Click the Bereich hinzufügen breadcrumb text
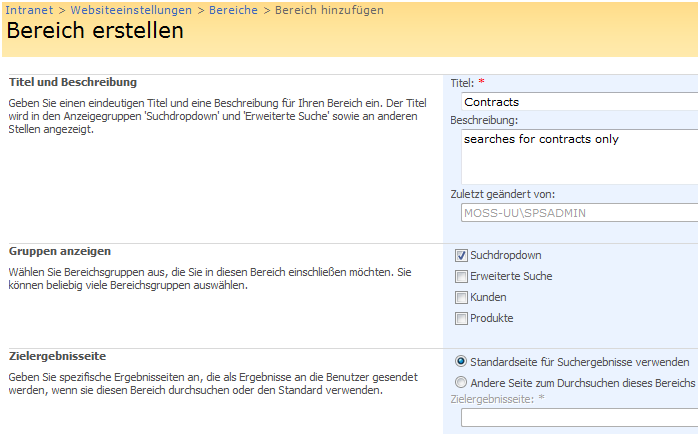Screen dimensions: 700x436 tap(329, 10)
